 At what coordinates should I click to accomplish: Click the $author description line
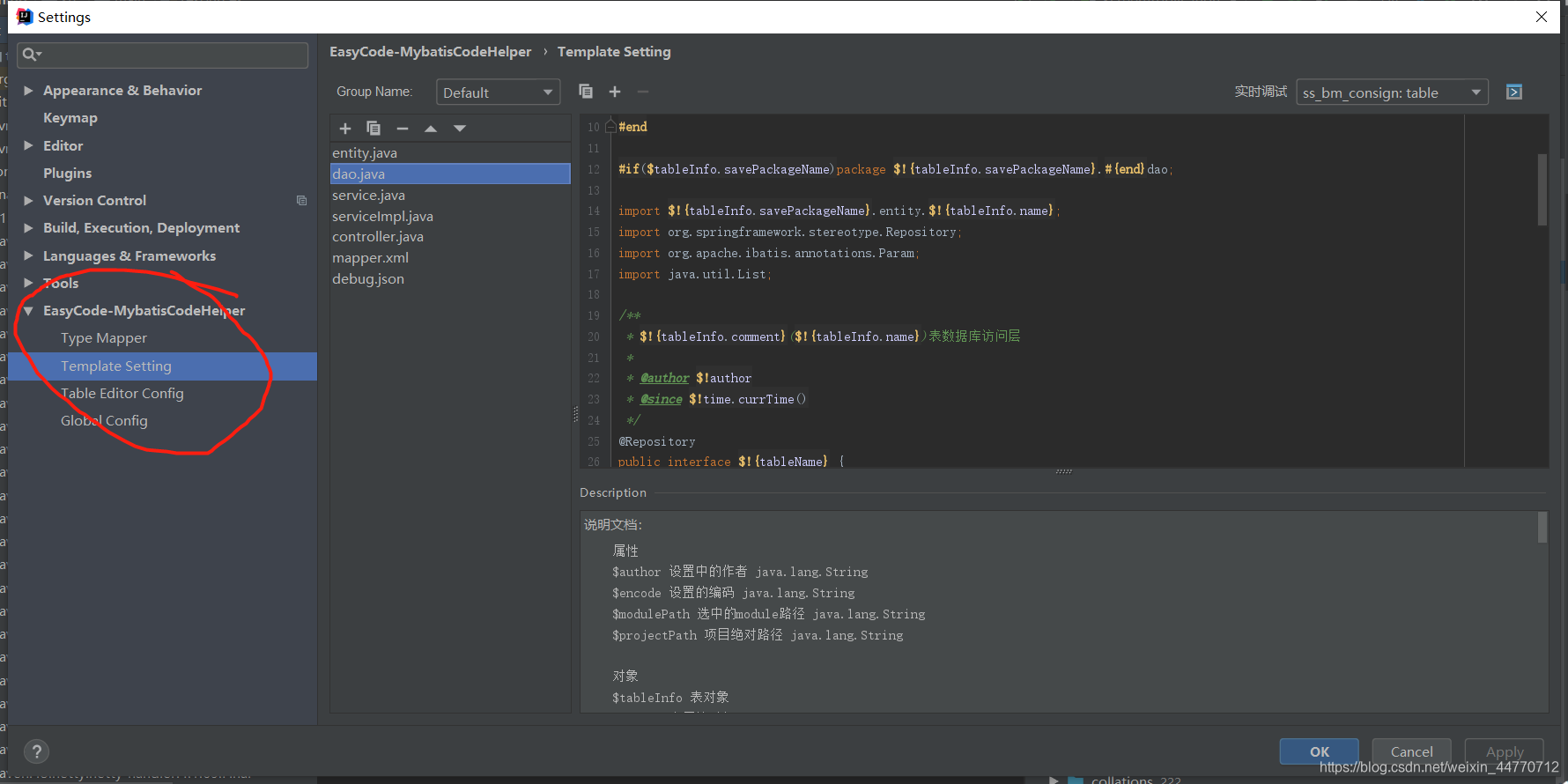click(x=740, y=572)
